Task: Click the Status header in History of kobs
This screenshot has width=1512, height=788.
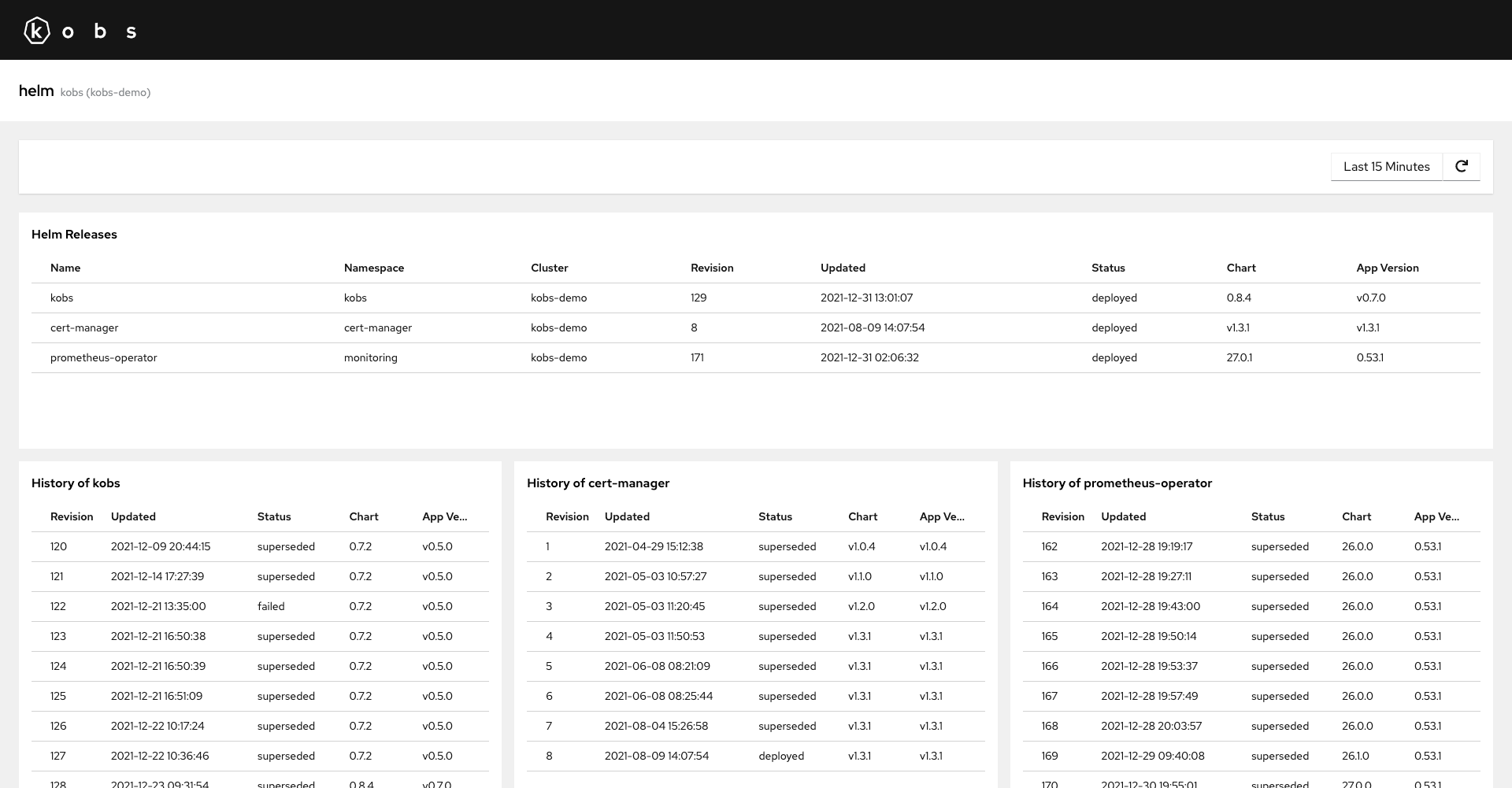Action: (274, 516)
